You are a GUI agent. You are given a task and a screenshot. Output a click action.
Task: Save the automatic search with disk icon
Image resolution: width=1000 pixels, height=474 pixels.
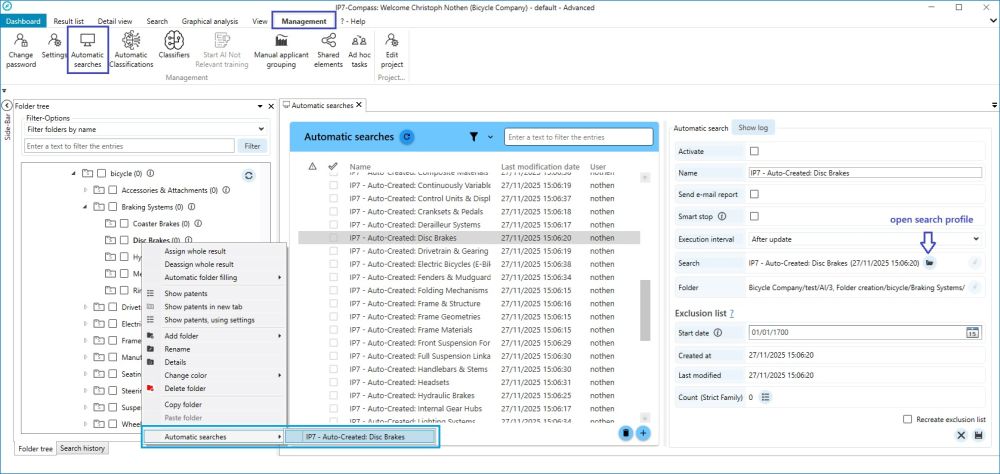coord(977,435)
